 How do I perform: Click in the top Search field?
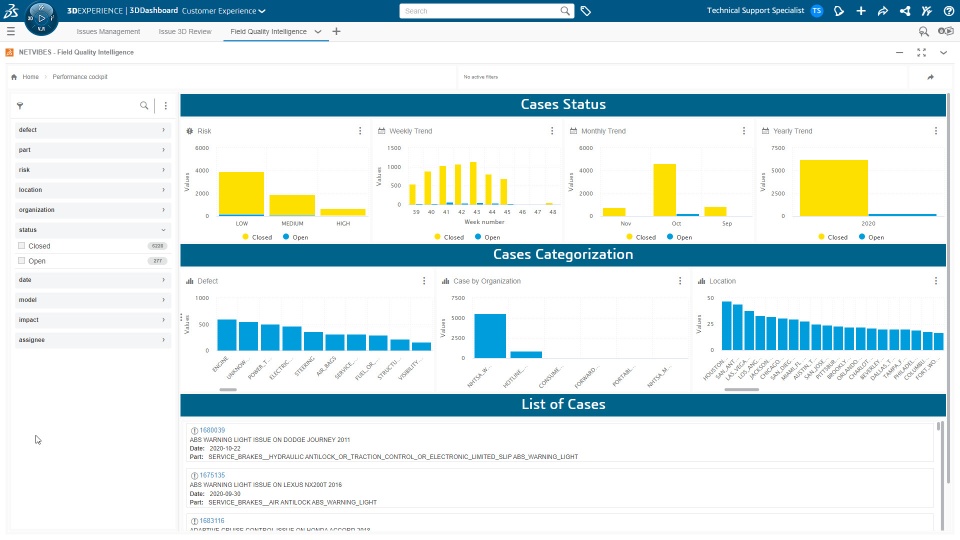point(481,11)
